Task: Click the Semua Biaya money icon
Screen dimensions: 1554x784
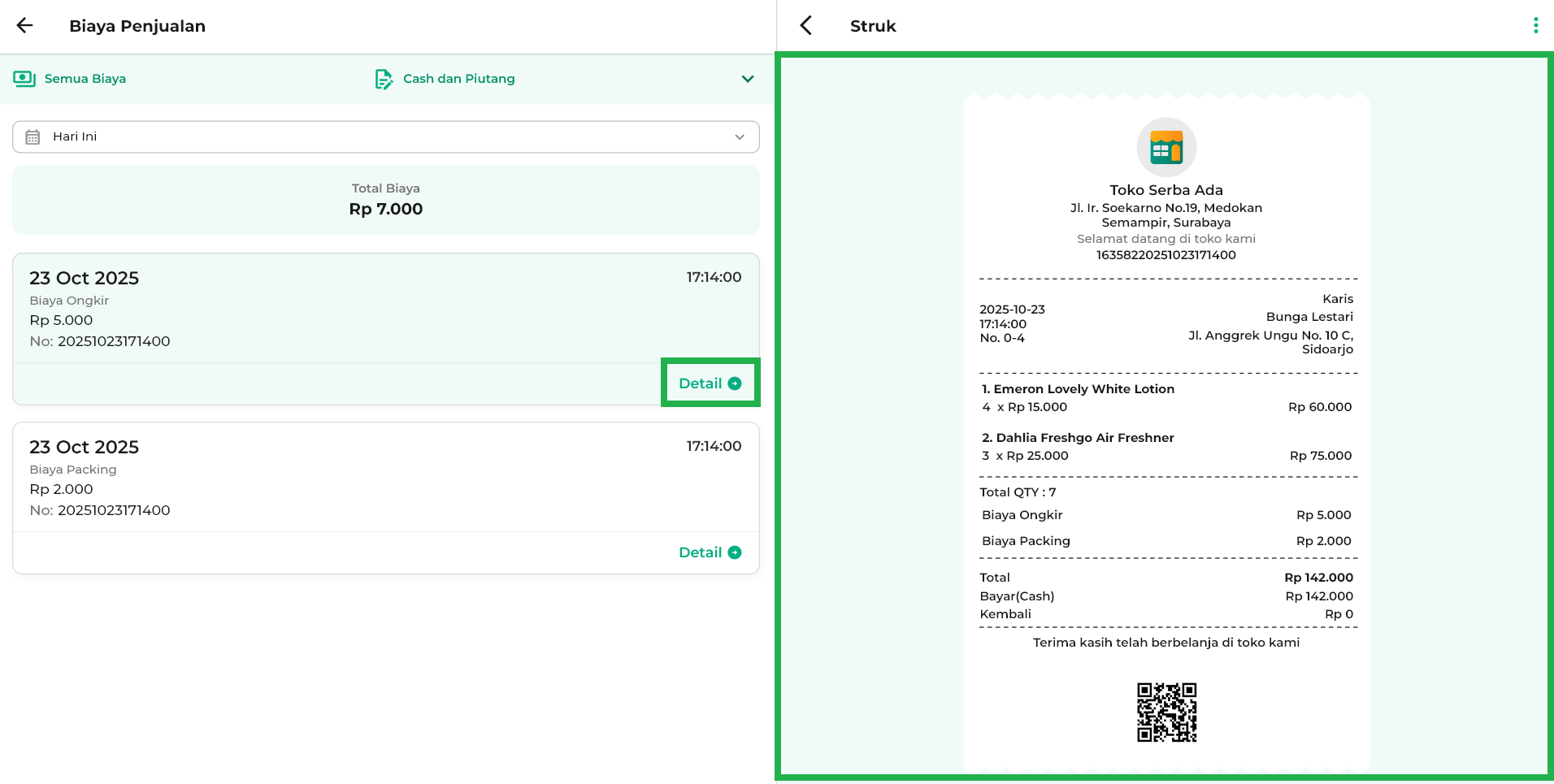Action: coord(24,79)
